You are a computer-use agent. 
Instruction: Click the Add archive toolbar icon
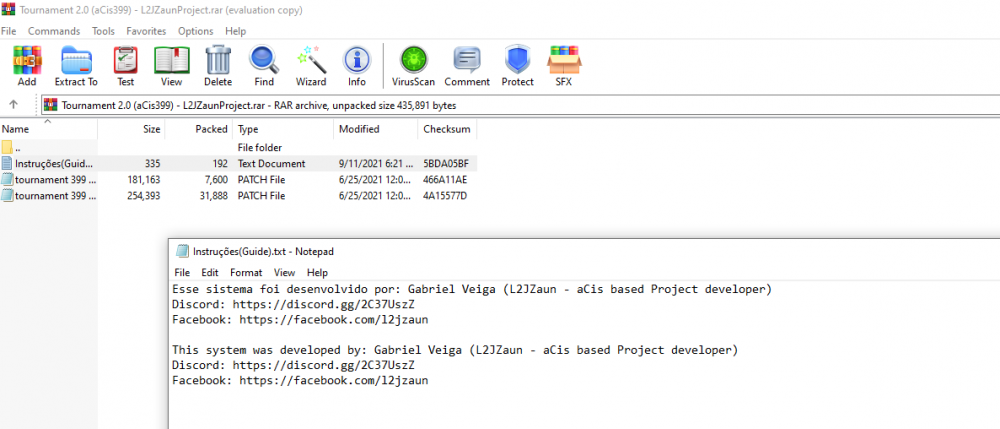point(26,65)
